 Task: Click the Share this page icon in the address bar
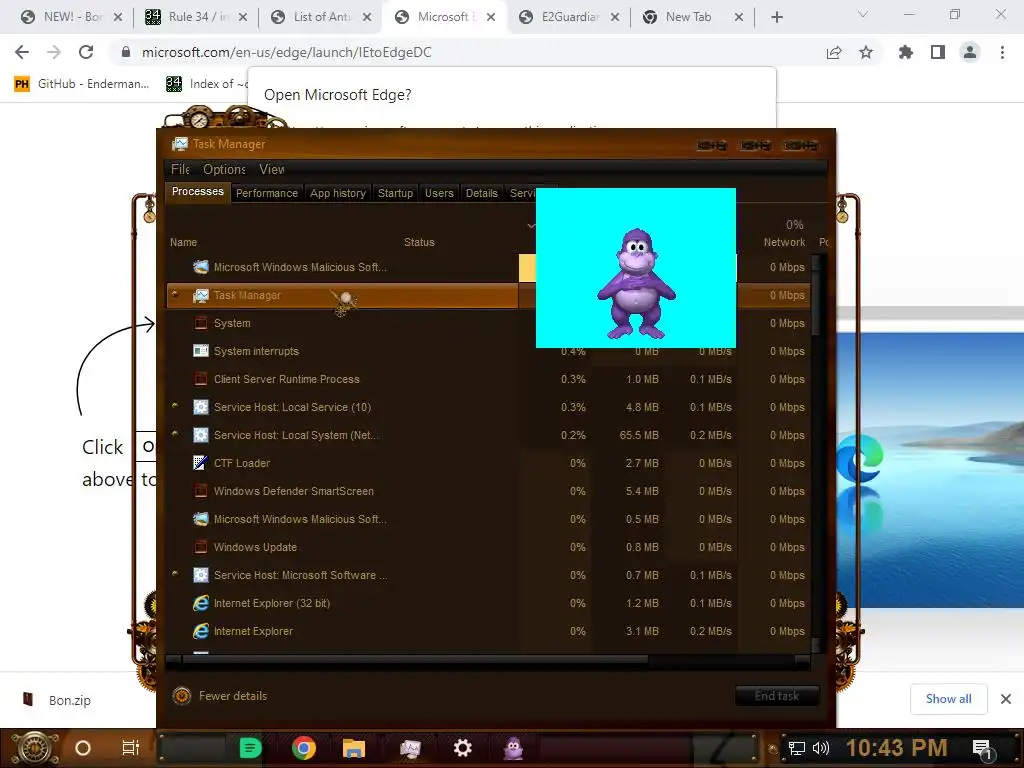(x=834, y=52)
